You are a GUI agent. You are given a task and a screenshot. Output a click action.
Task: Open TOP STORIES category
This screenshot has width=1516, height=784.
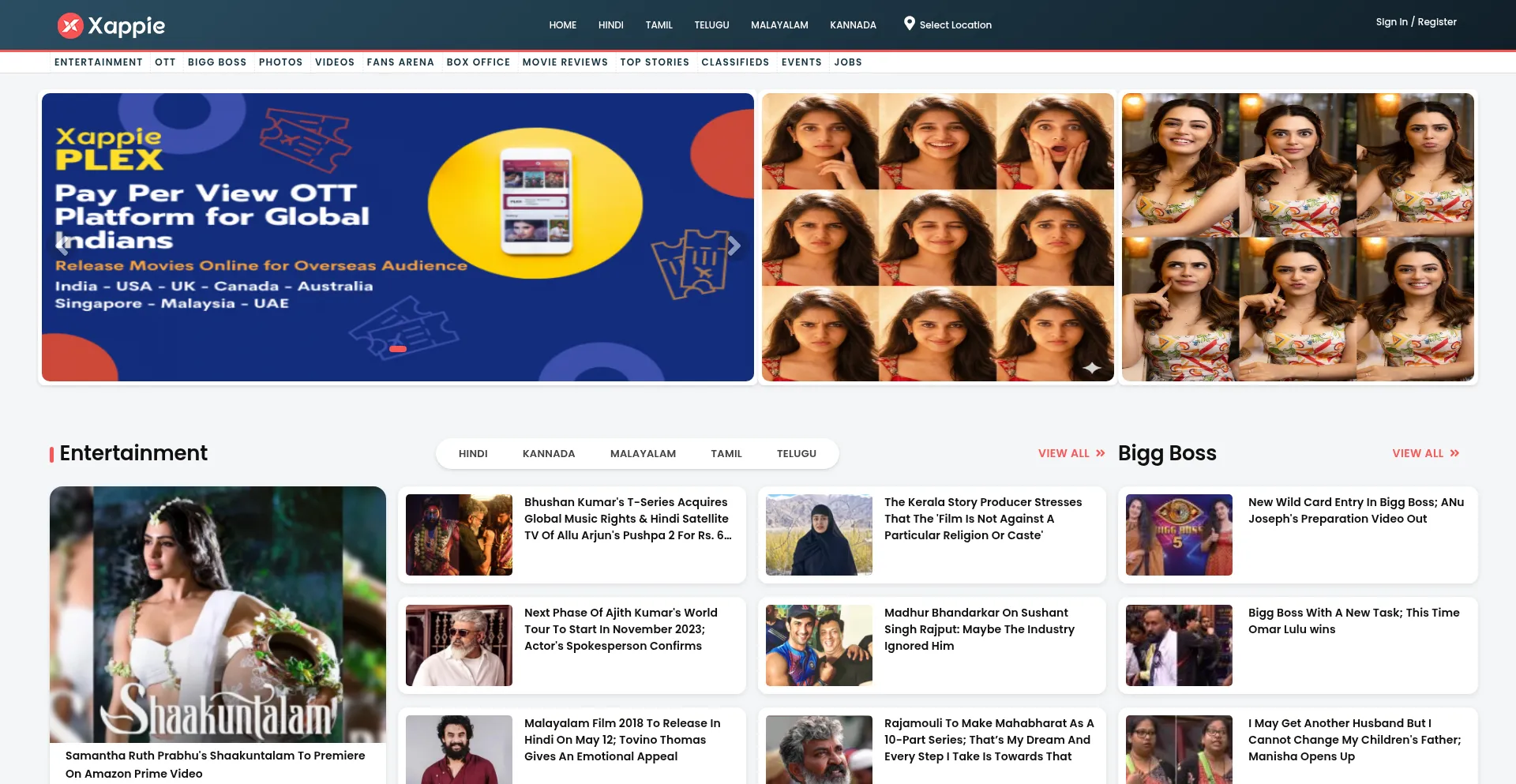tap(655, 62)
